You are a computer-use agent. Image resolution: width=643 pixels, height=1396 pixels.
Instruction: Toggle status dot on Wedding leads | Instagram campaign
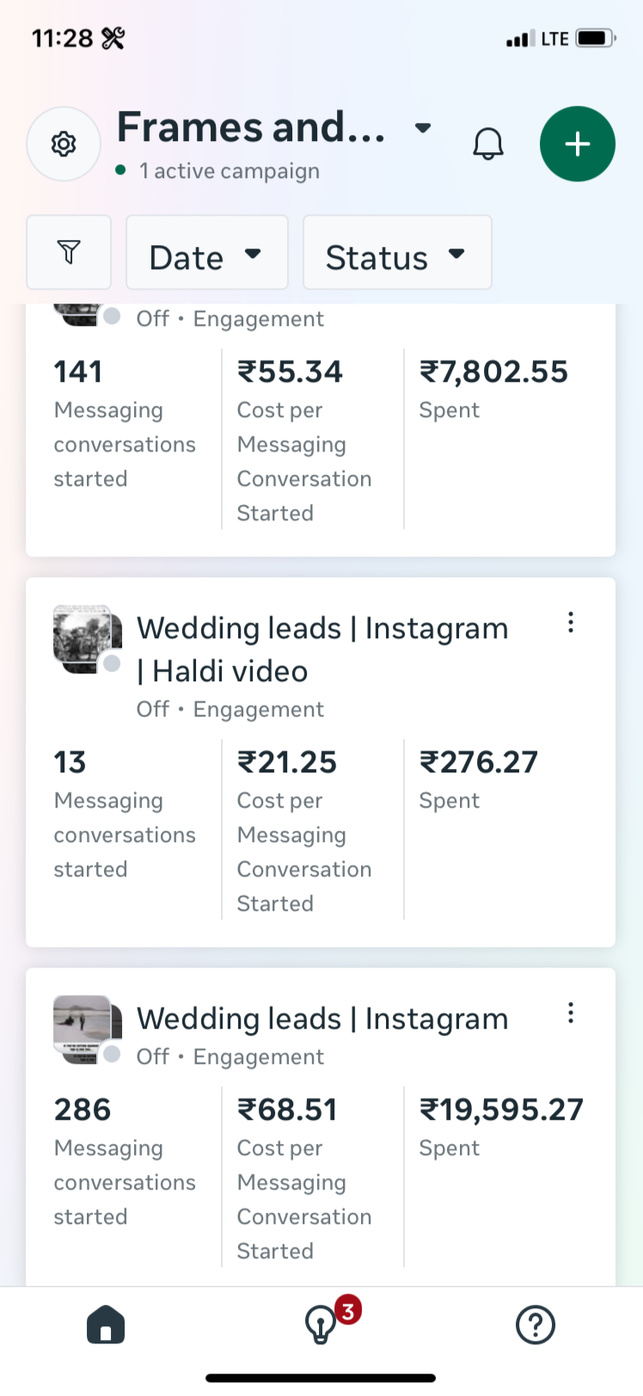tap(112, 1054)
